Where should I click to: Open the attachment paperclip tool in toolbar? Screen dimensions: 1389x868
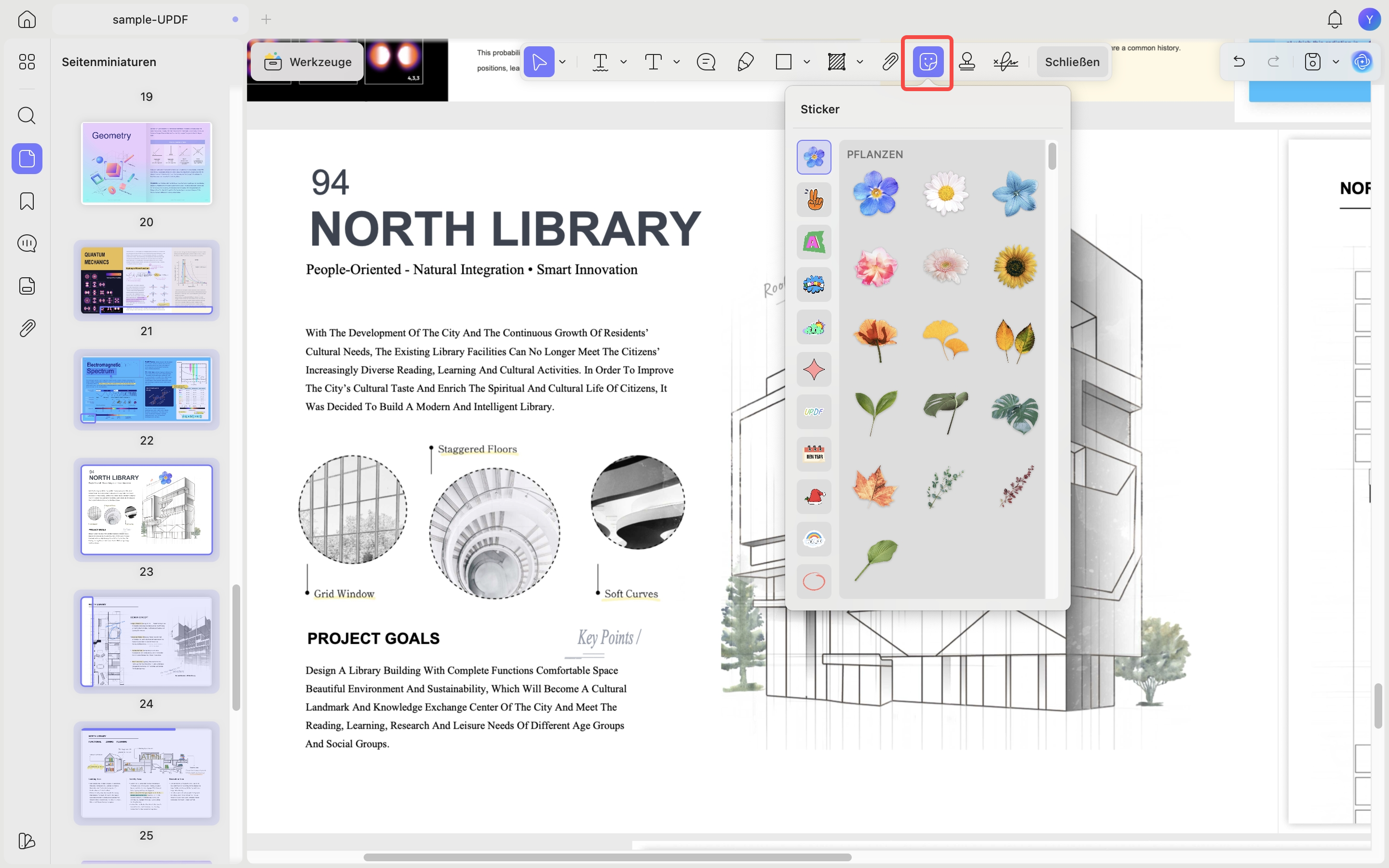[x=890, y=61]
